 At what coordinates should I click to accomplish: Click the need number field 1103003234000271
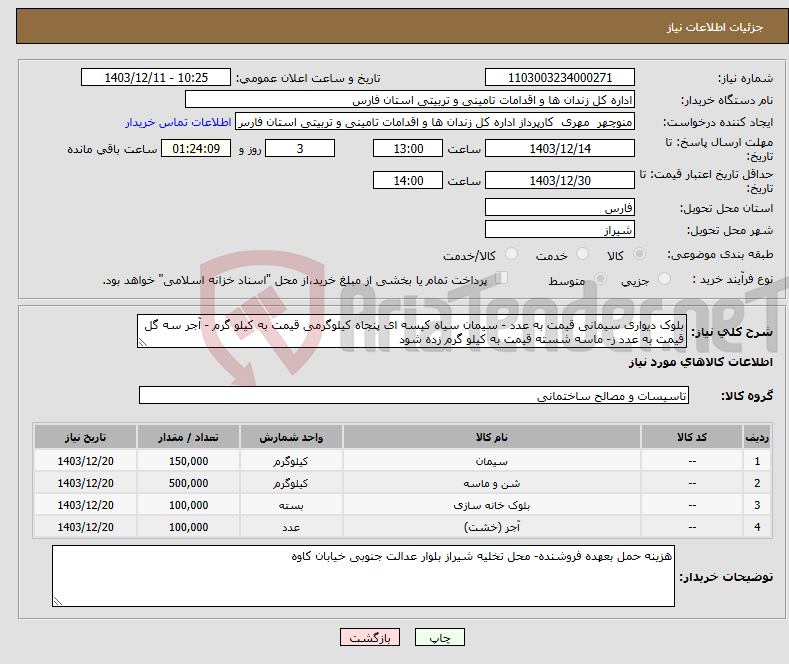point(560,77)
